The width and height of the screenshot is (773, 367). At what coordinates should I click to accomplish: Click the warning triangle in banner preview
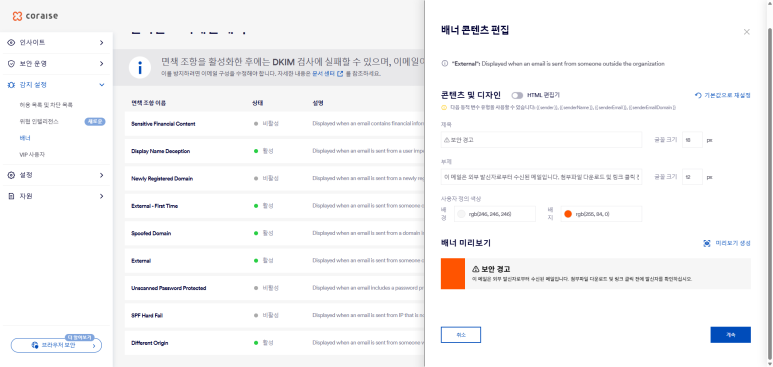pos(475,269)
